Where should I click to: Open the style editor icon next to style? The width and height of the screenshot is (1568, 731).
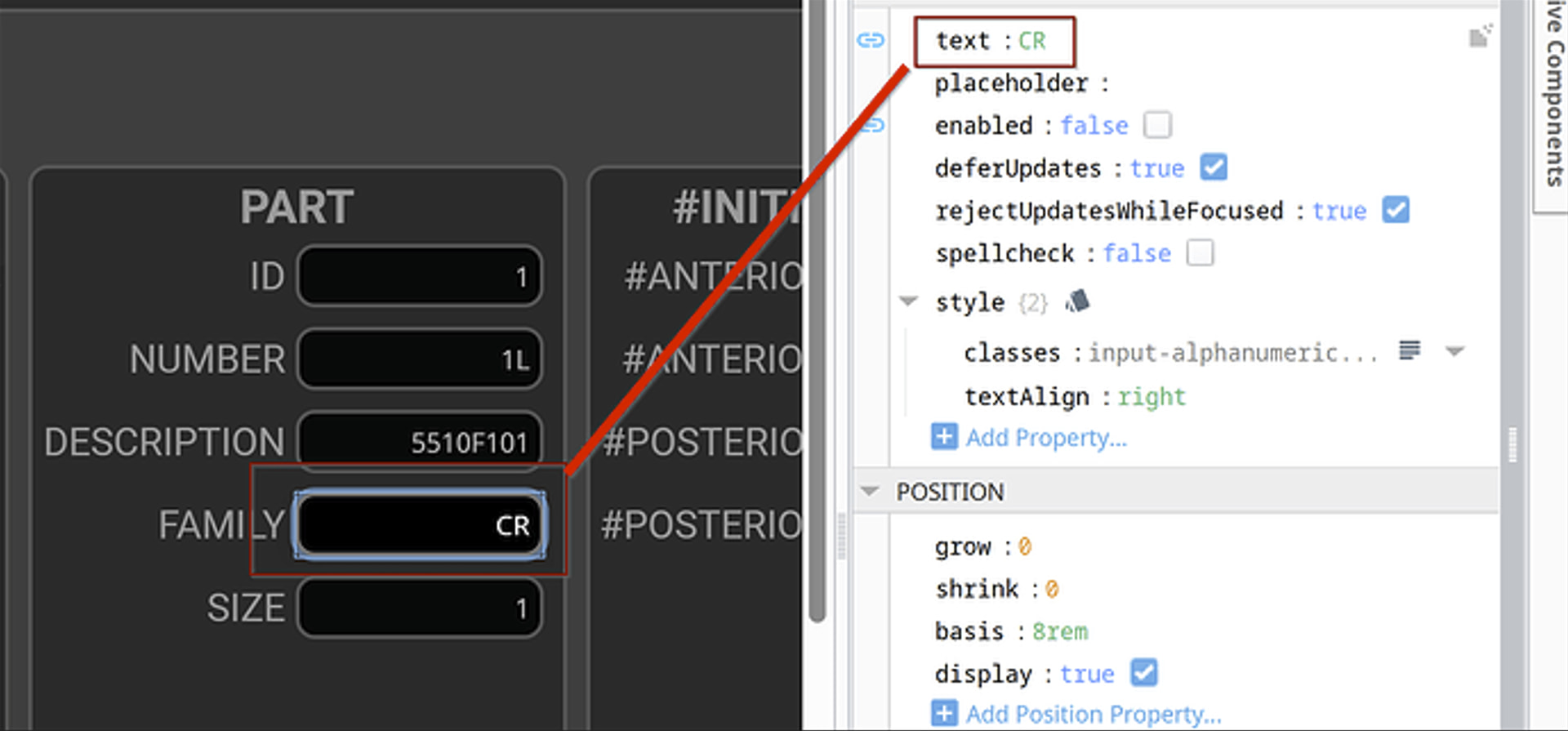tap(1078, 301)
